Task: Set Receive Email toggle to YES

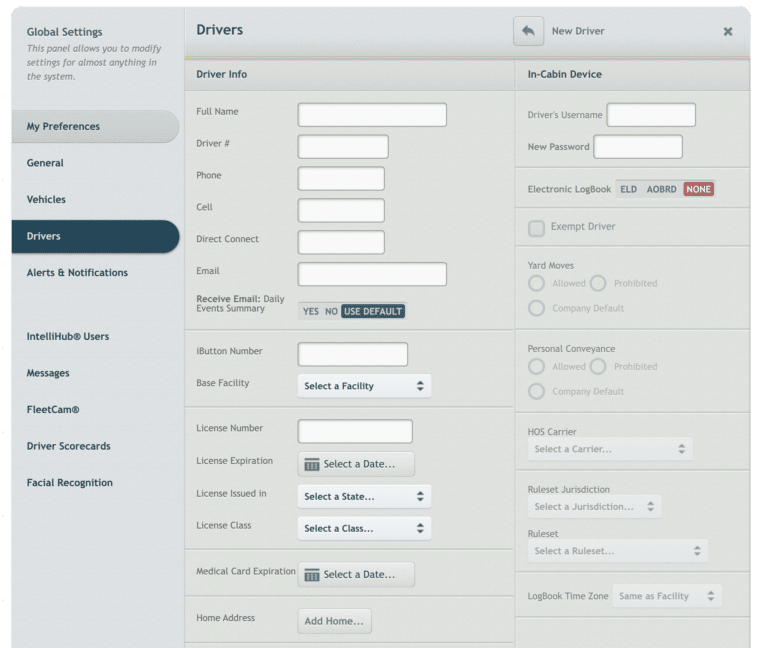Action: point(310,311)
